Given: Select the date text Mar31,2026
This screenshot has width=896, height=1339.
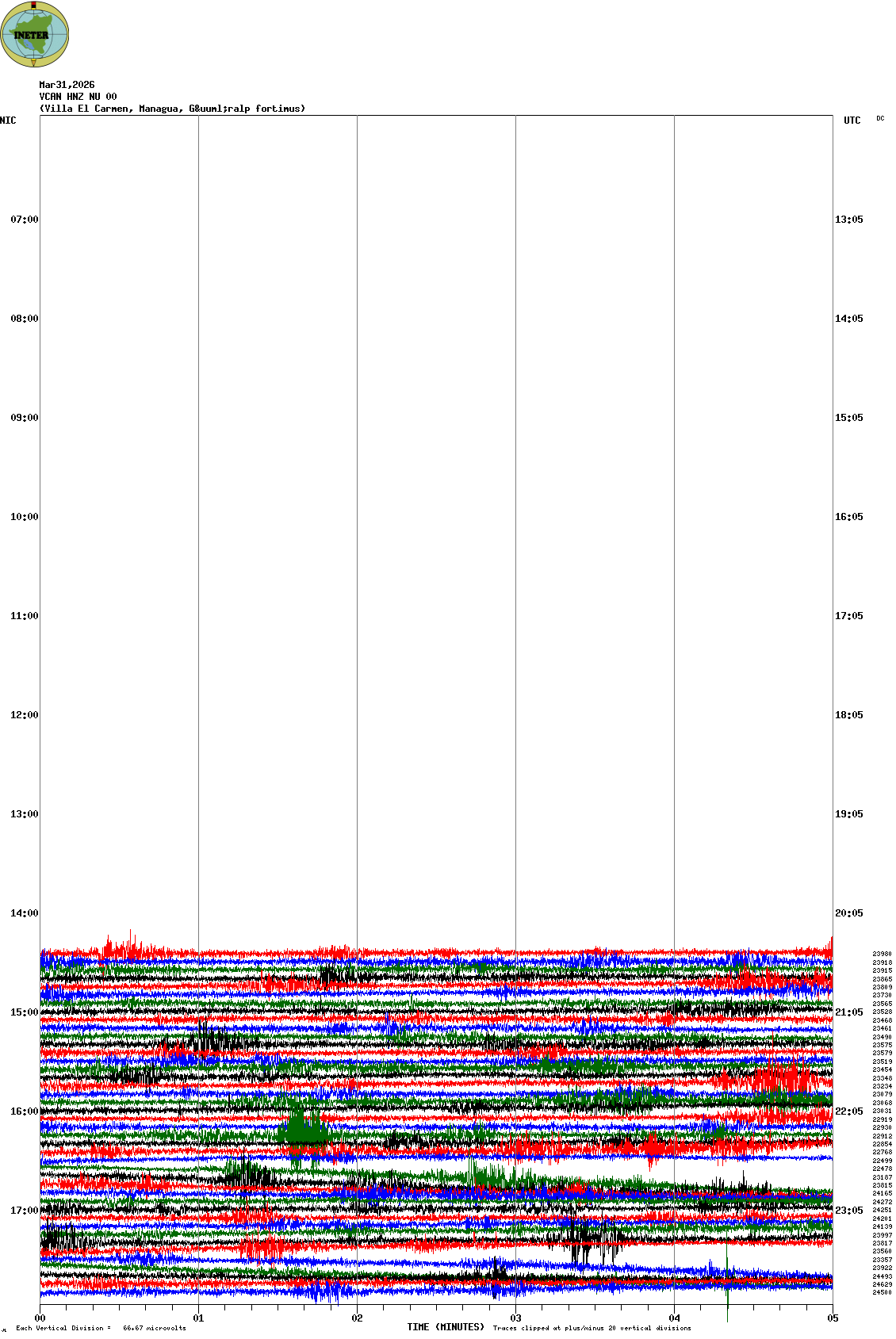Looking at the screenshot, I should point(67,85).
